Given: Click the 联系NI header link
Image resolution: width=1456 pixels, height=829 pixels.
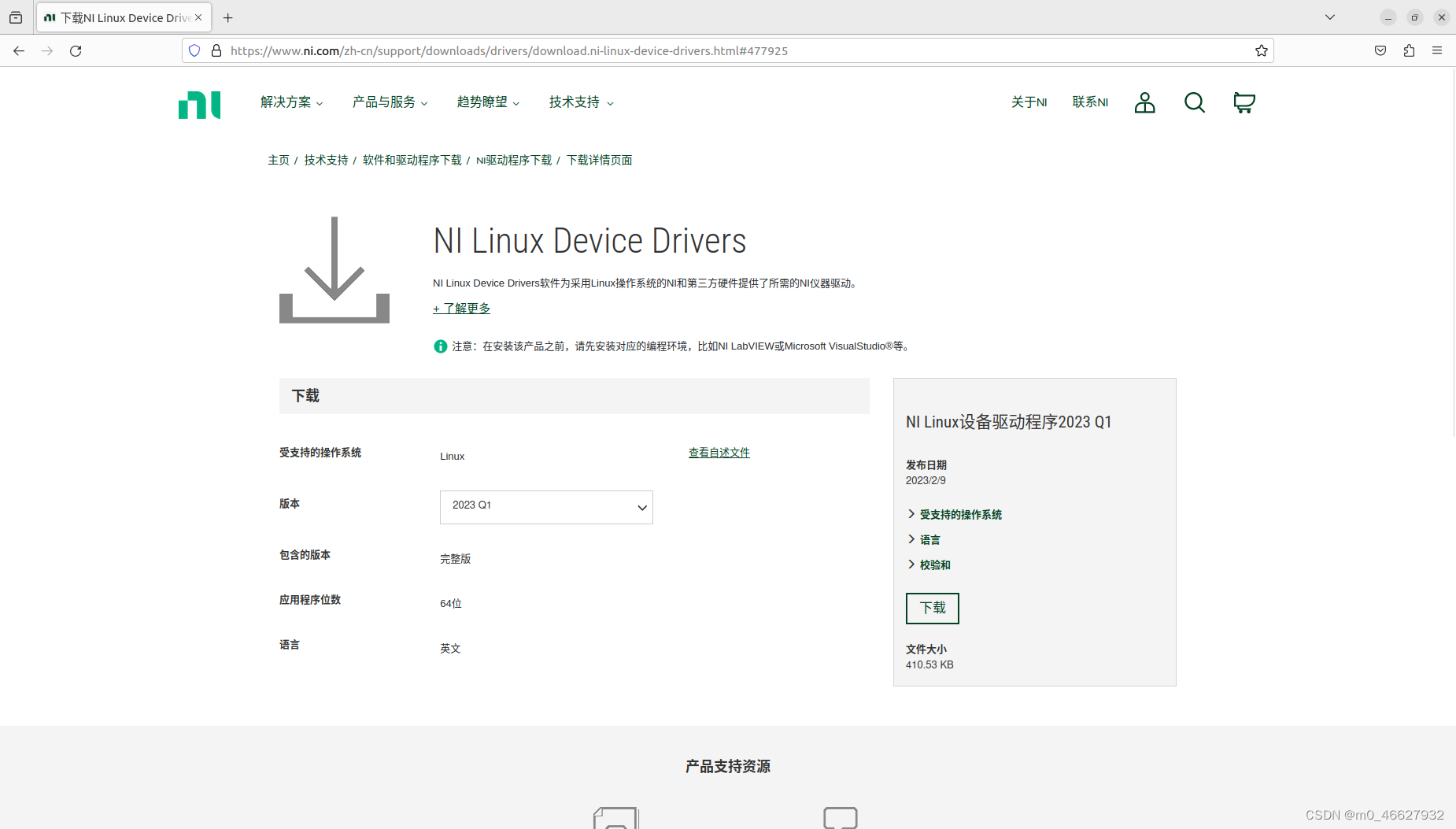Looking at the screenshot, I should [x=1090, y=102].
